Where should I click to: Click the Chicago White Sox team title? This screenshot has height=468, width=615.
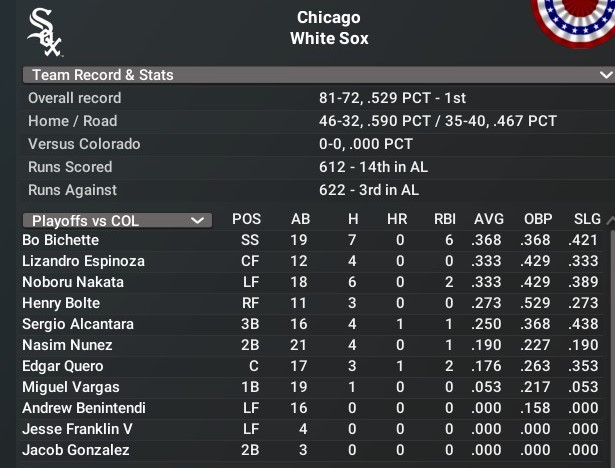[x=329, y=28]
